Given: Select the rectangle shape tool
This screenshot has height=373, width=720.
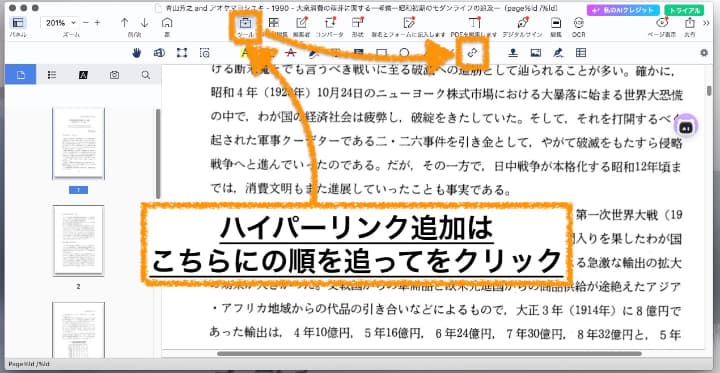Looking at the screenshot, I should pos(381,53).
